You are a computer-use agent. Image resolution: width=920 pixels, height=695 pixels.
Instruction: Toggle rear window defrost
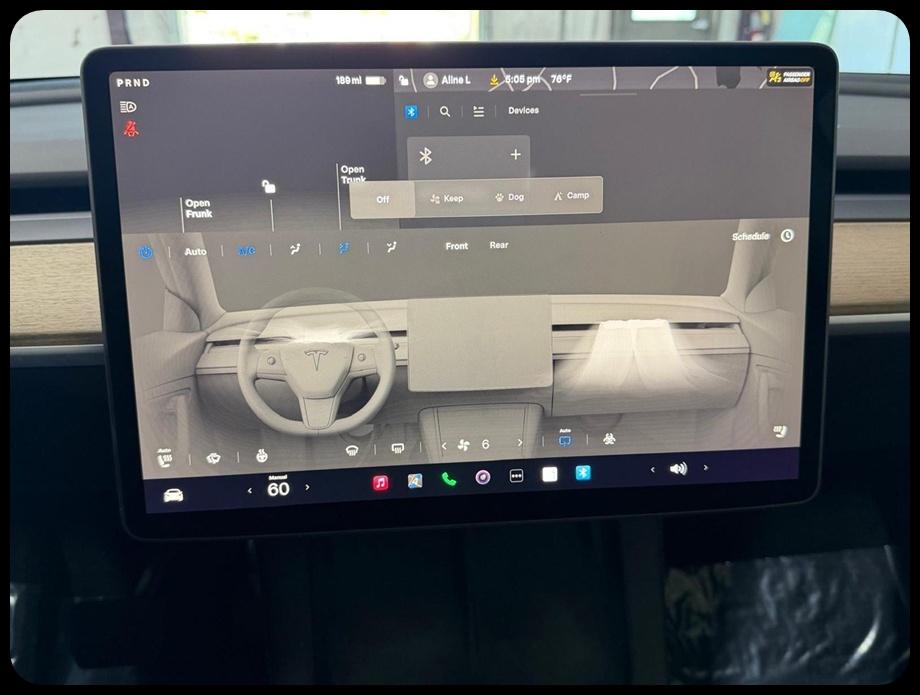(397, 449)
